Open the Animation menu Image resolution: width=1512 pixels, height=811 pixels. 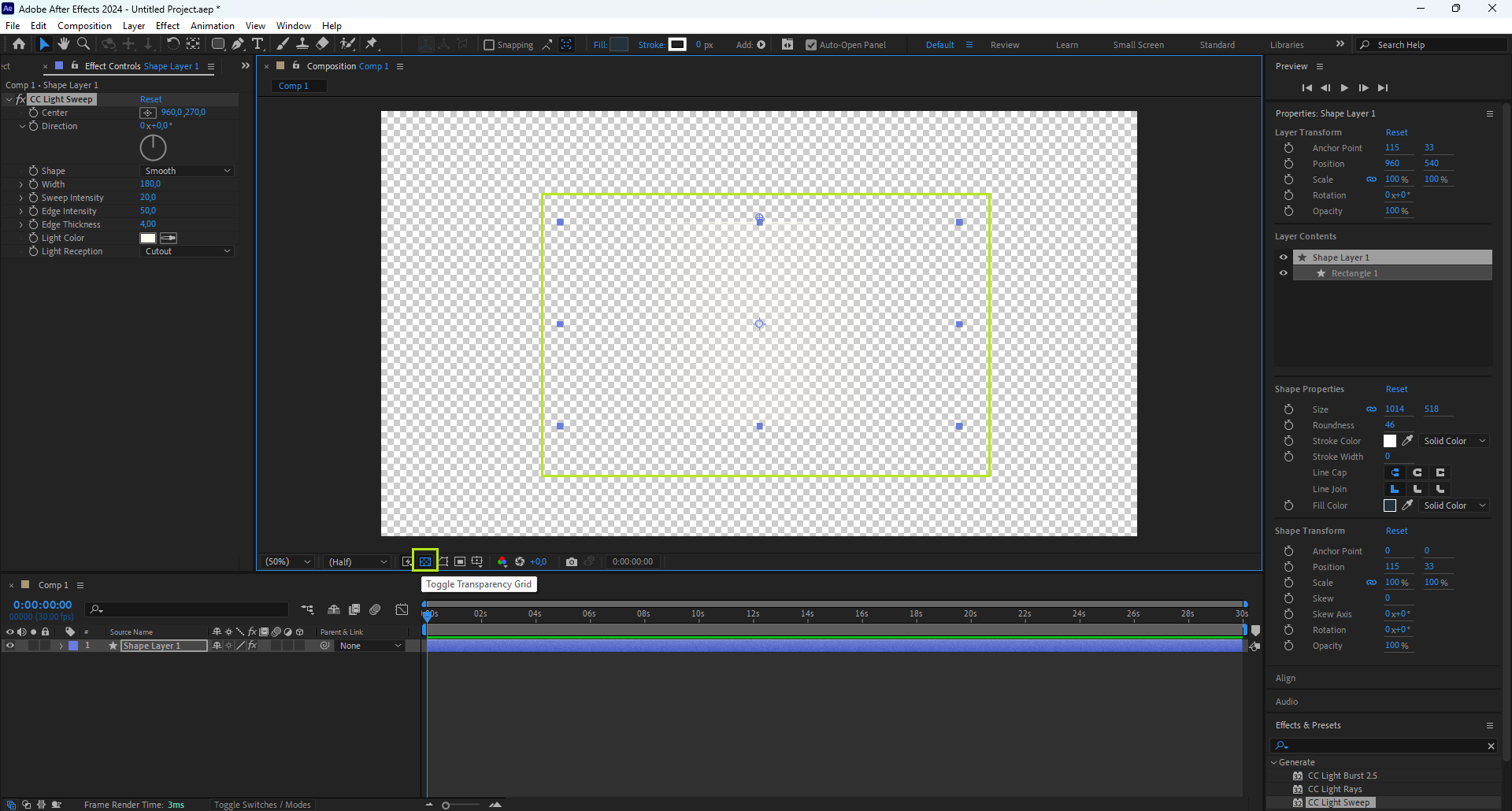click(212, 26)
